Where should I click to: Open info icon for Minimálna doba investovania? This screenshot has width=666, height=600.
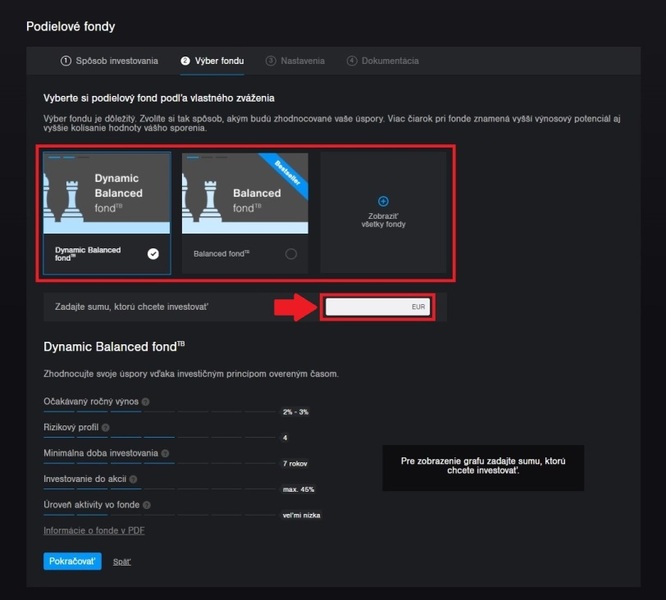[x=165, y=454]
